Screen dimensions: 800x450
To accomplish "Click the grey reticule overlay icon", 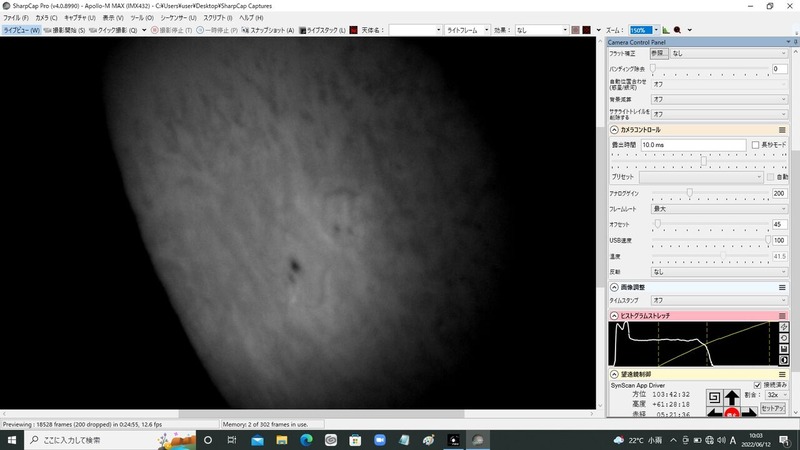I will coord(576,30).
